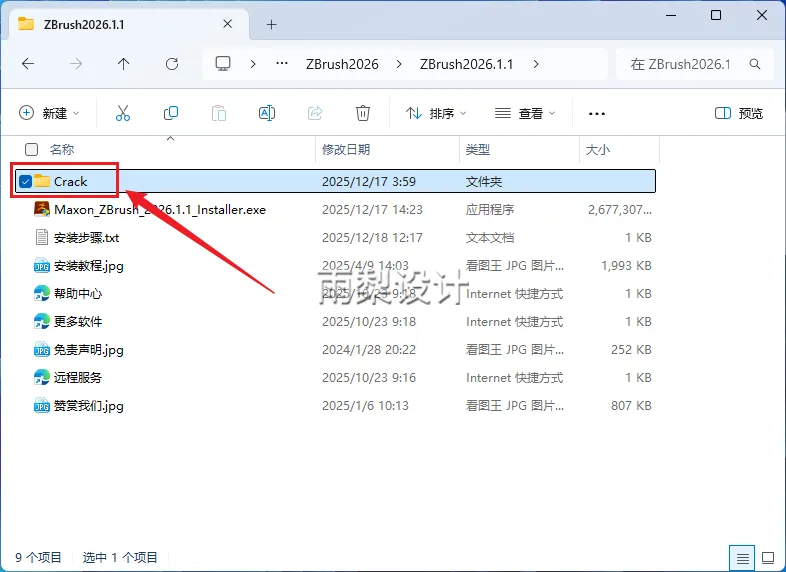This screenshot has height=572, width=786.
Task: Go back with the left arrow
Action: (x=28, y=64)
